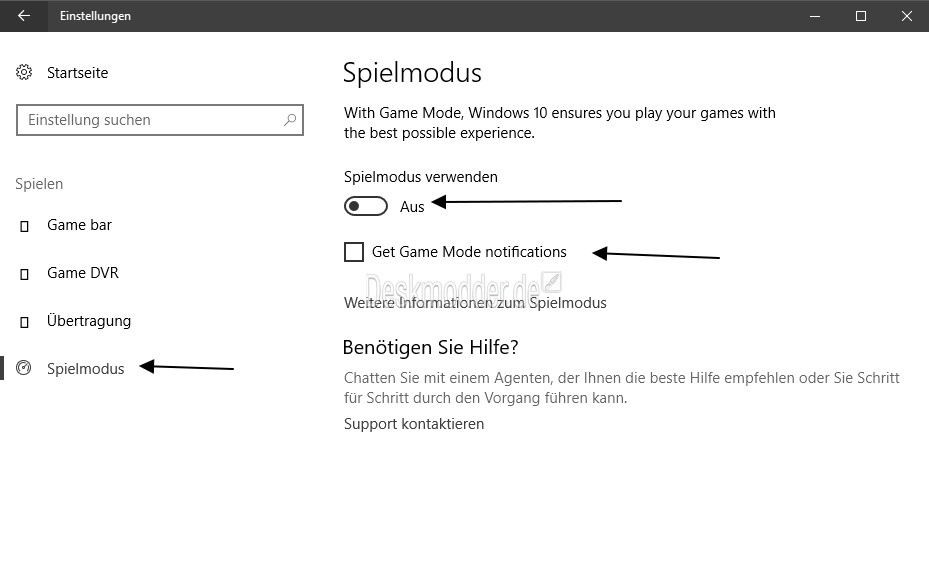Click the search magnifier icon

point(290,120)
